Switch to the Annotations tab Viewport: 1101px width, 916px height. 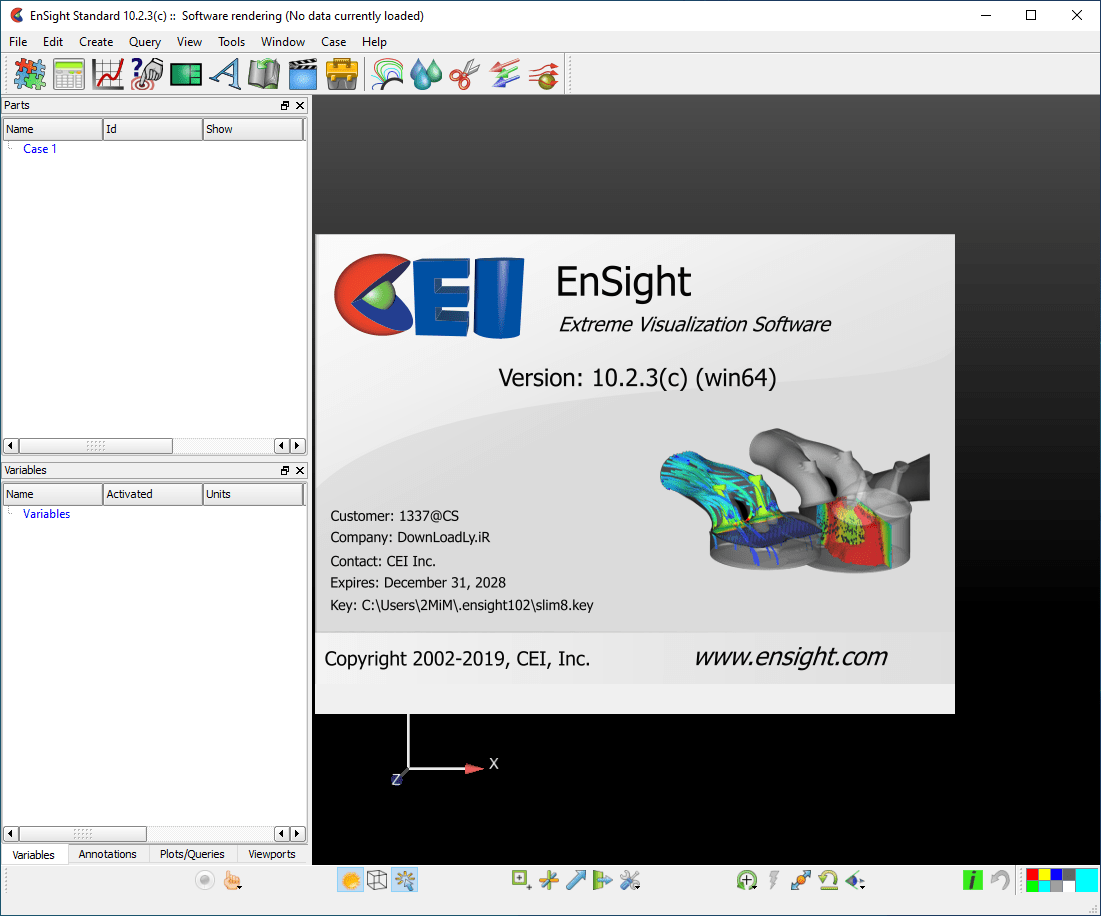107,854
